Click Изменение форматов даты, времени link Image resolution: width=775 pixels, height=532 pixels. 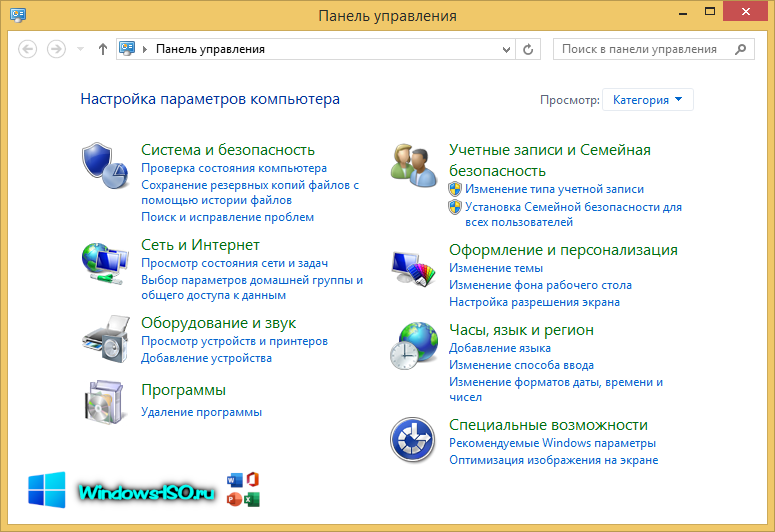pyautogui.click(x=556, y=389)
